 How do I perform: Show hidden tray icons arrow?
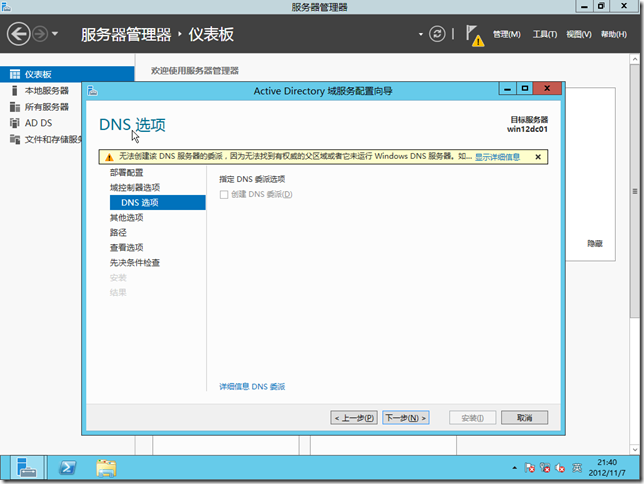(514, 468)
